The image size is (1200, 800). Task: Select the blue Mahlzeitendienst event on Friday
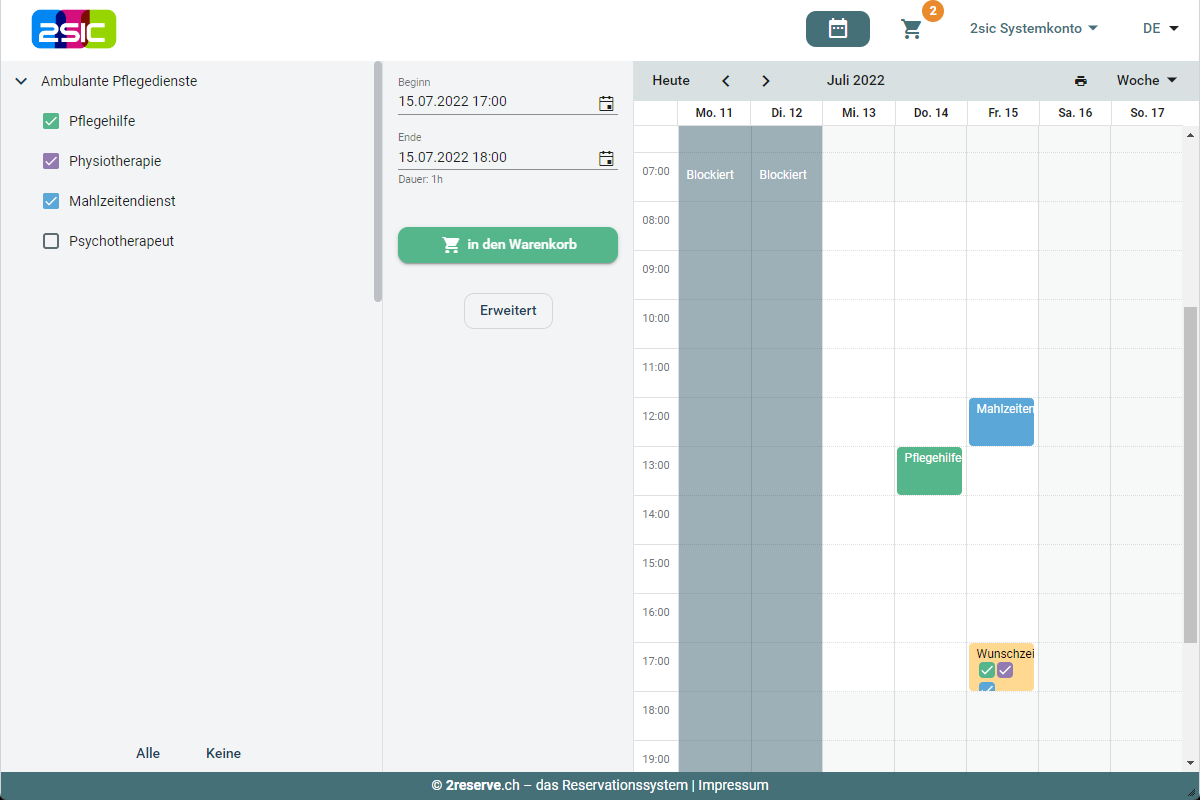click(x=1001, y=422)
